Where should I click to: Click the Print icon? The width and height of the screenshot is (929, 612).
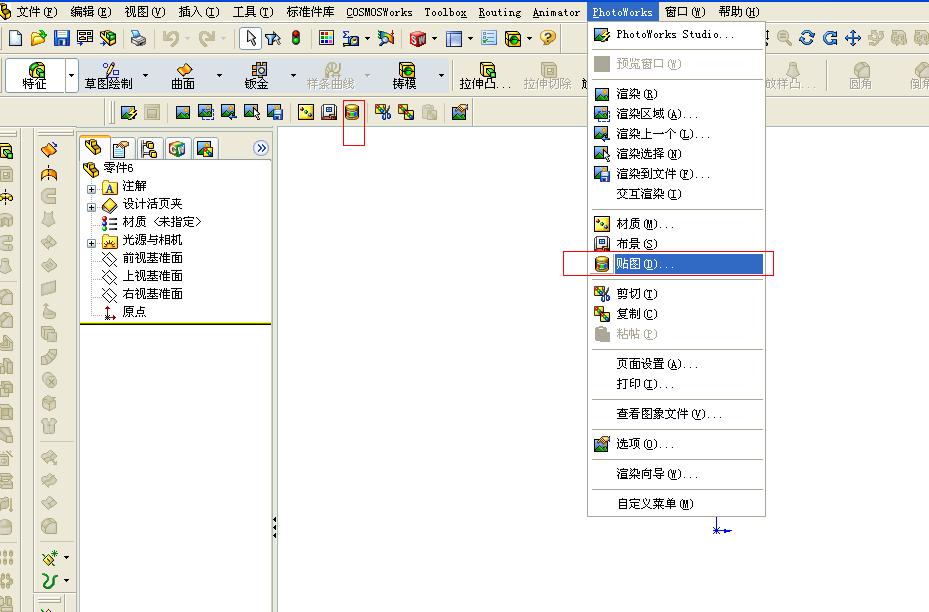pyautogui.click(x=138, y=39)
